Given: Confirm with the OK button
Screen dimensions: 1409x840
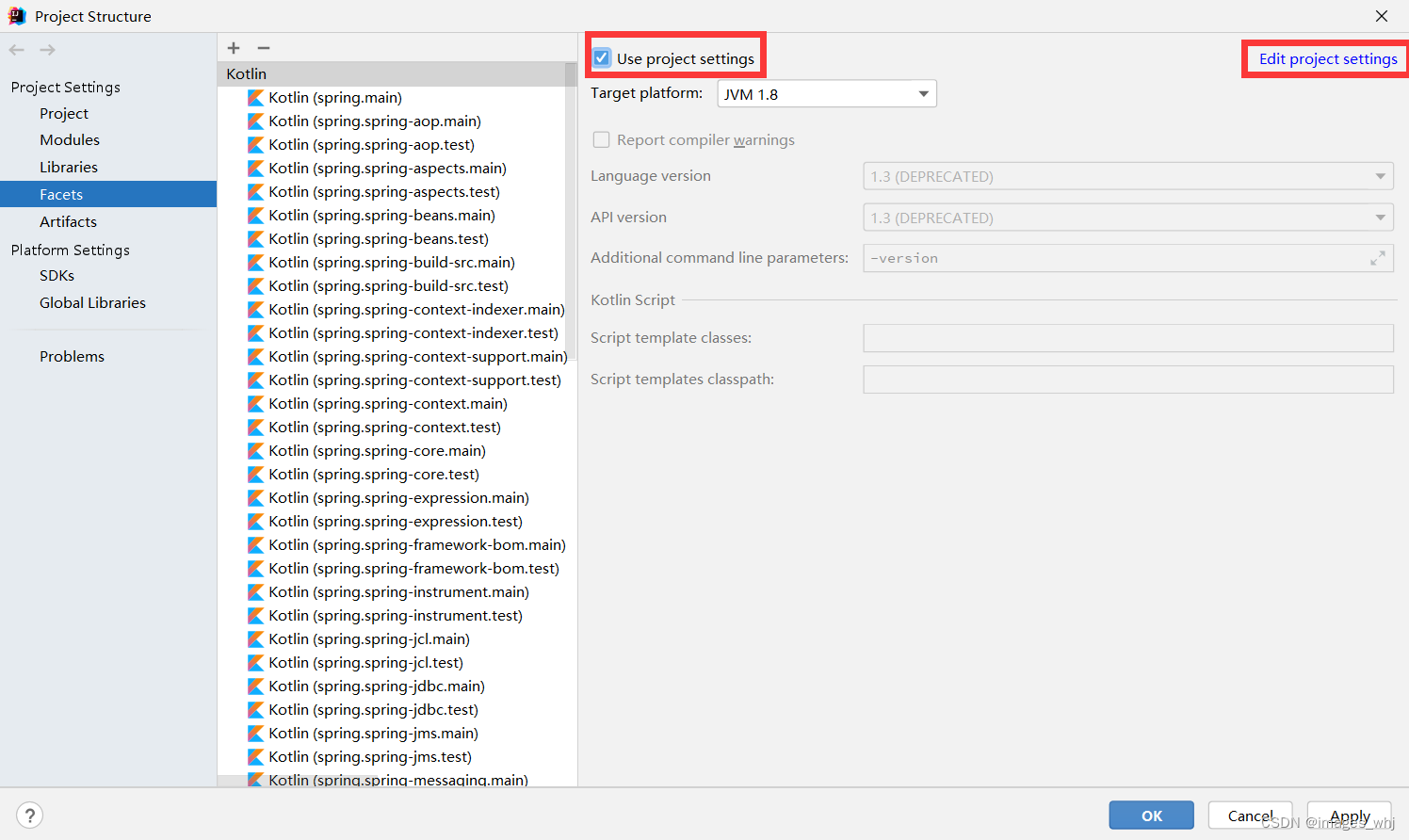Looking at the screenshot, I should tap(1152, 816).
